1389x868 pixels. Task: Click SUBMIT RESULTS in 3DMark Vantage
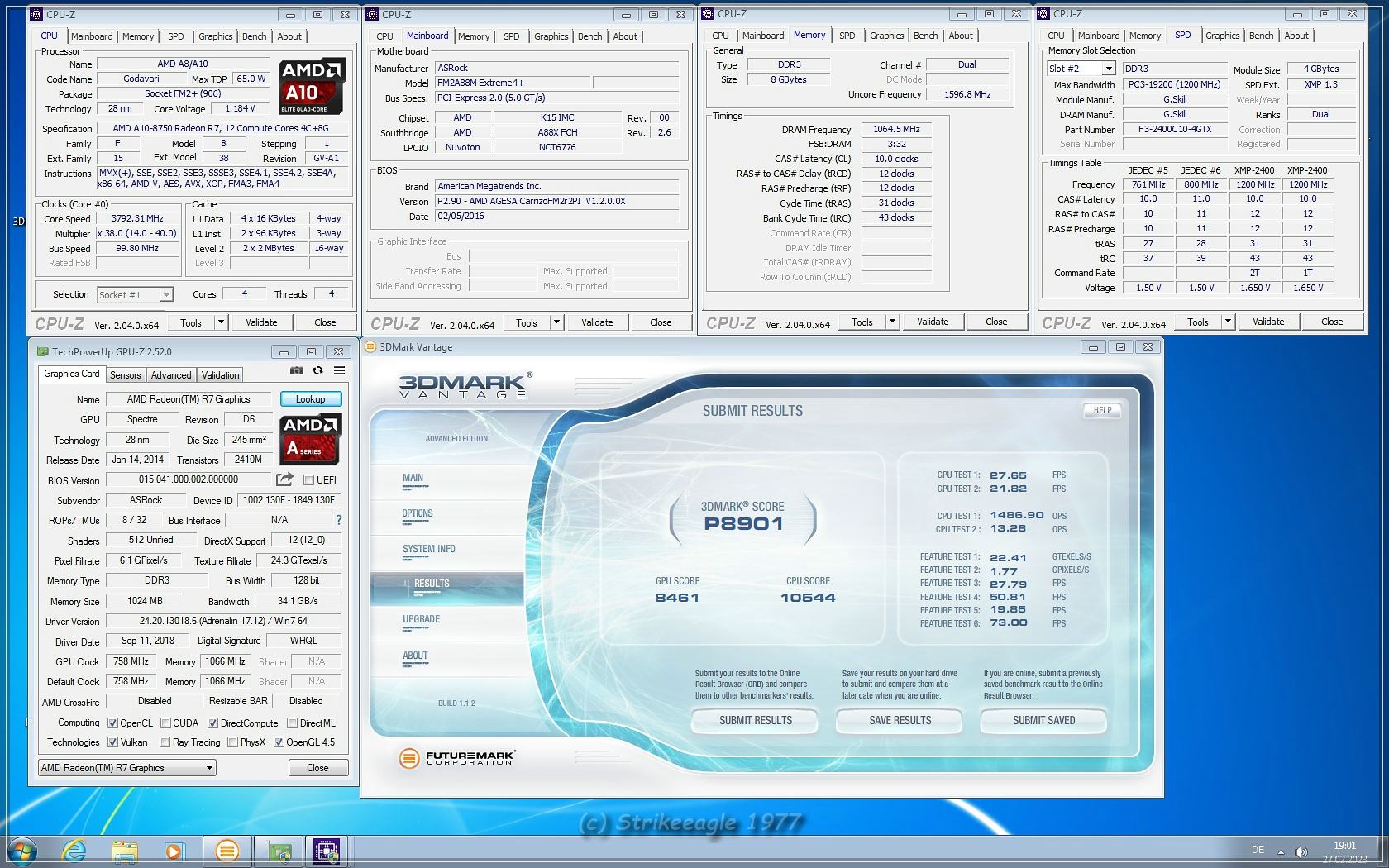pyautogui.click(x=756, y=721)
